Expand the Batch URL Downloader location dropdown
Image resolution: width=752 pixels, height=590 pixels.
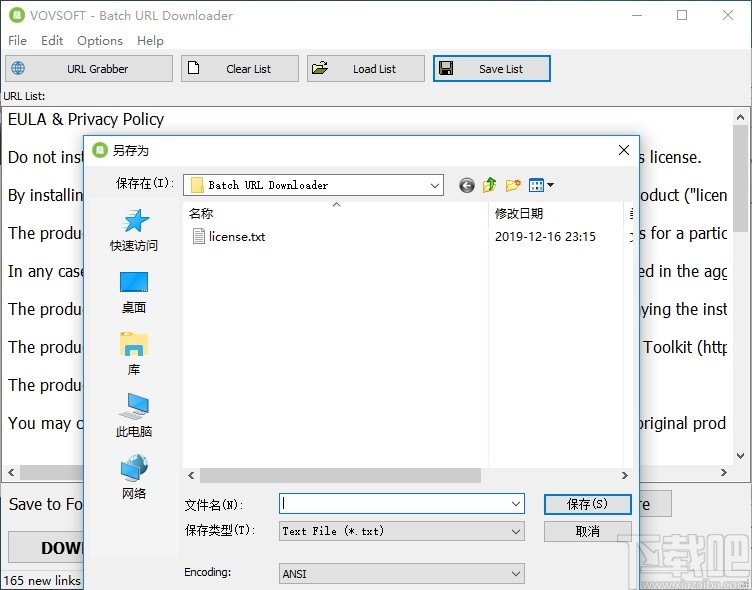435,185
